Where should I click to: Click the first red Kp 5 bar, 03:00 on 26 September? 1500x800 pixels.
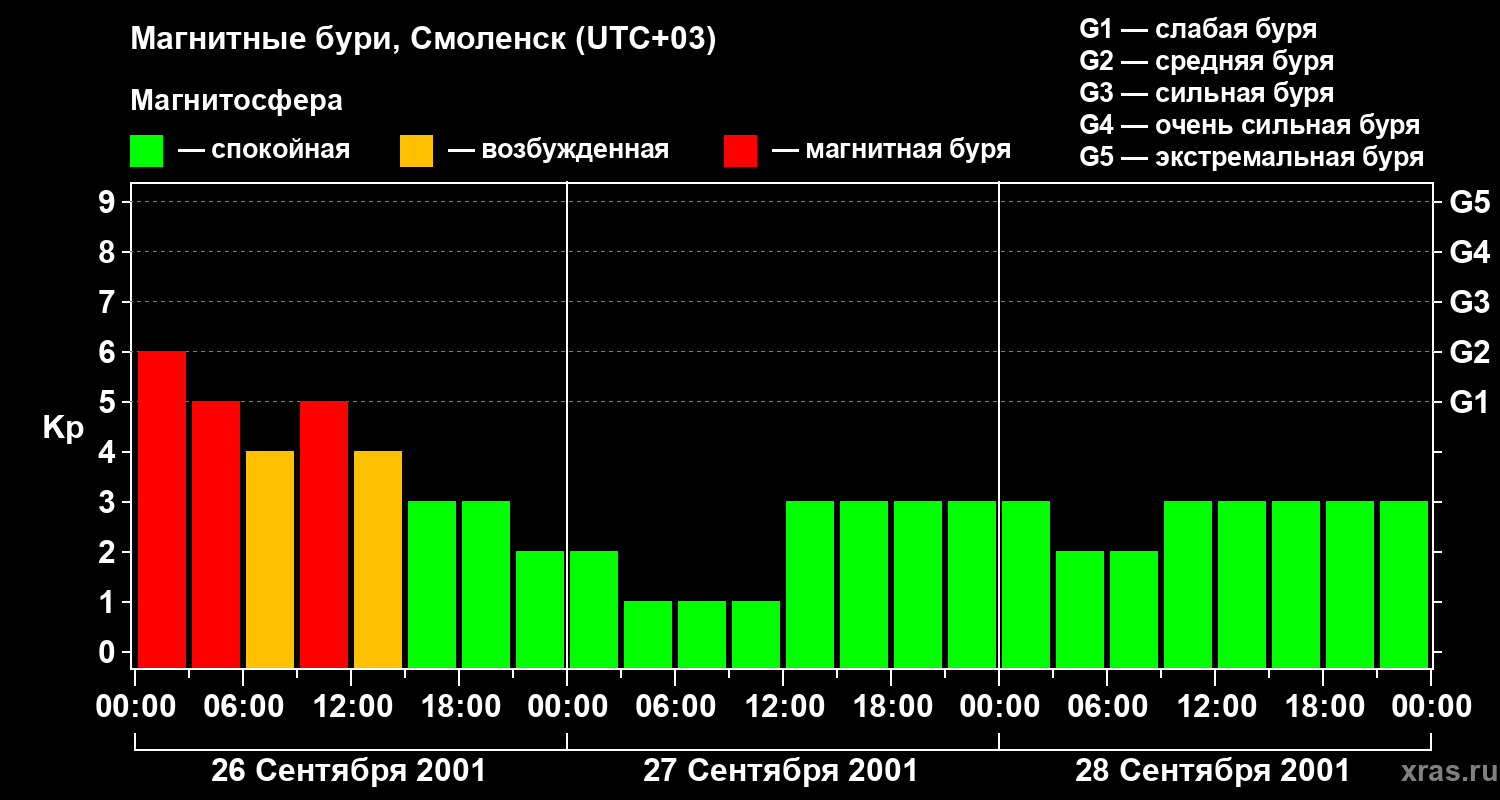[x=216, y=534]
